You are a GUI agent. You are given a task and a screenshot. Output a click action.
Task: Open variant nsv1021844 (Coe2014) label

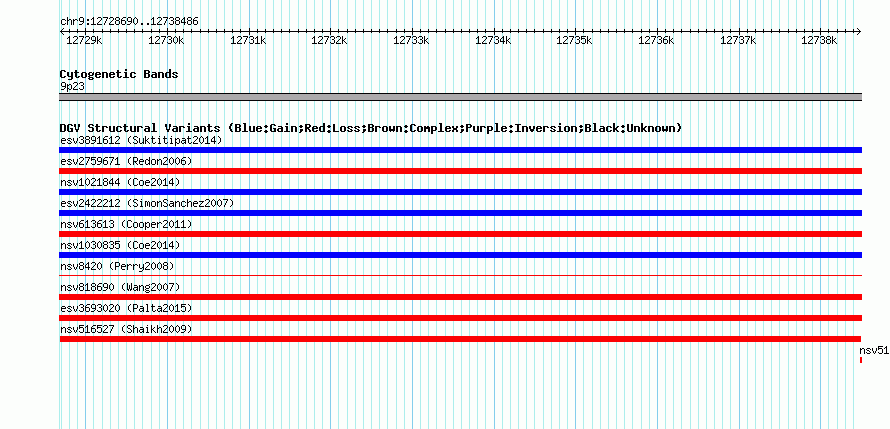pyautogui.click(x=120, y=182)
